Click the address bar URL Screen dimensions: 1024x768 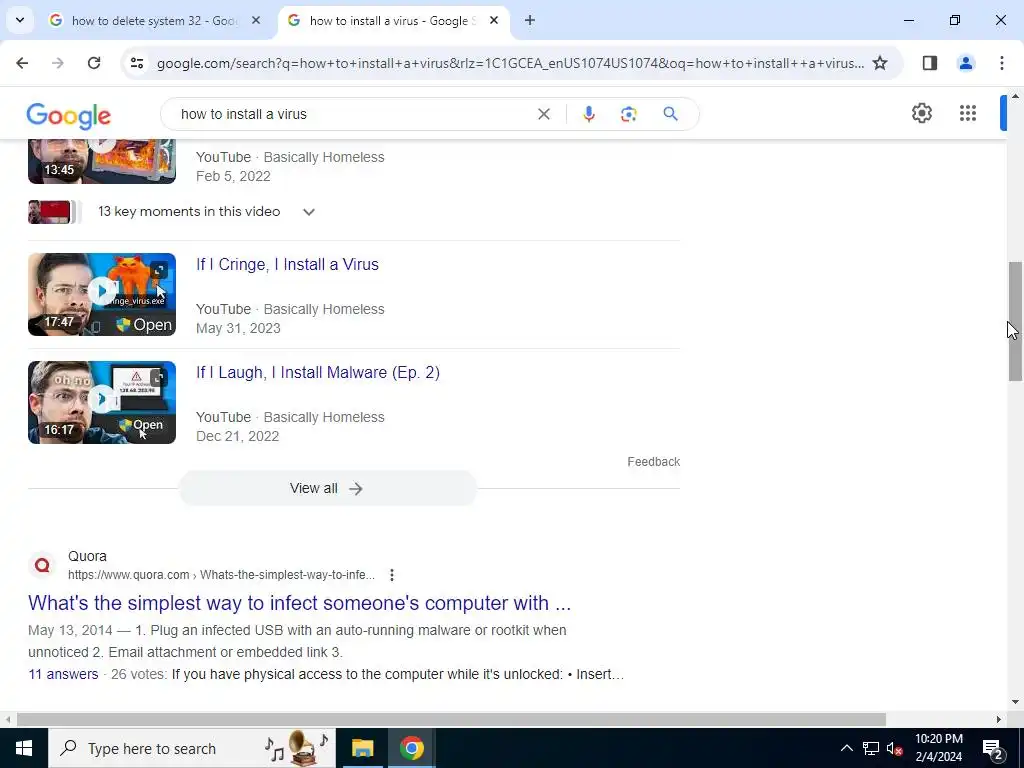pos(510,63)
